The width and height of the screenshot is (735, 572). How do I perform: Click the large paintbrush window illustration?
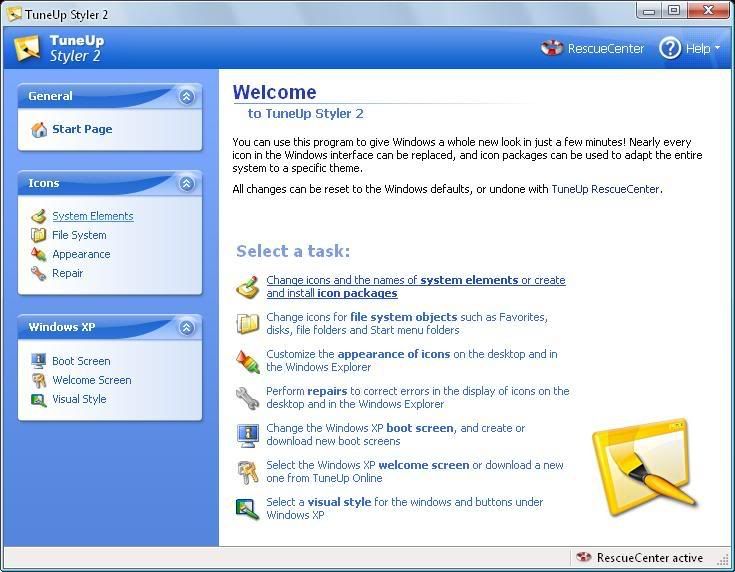tap(640, 465)
